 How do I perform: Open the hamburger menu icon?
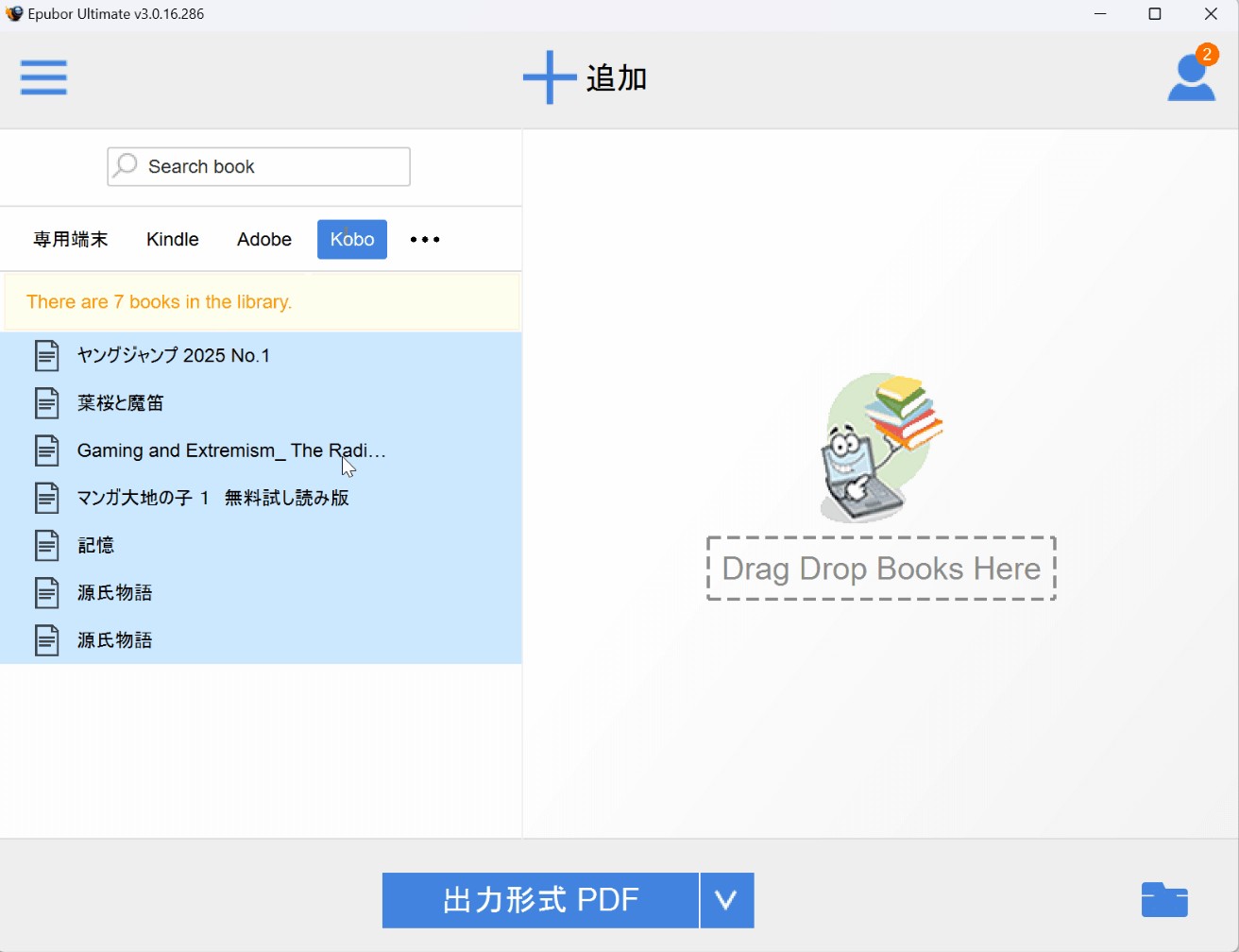point(43,77)
